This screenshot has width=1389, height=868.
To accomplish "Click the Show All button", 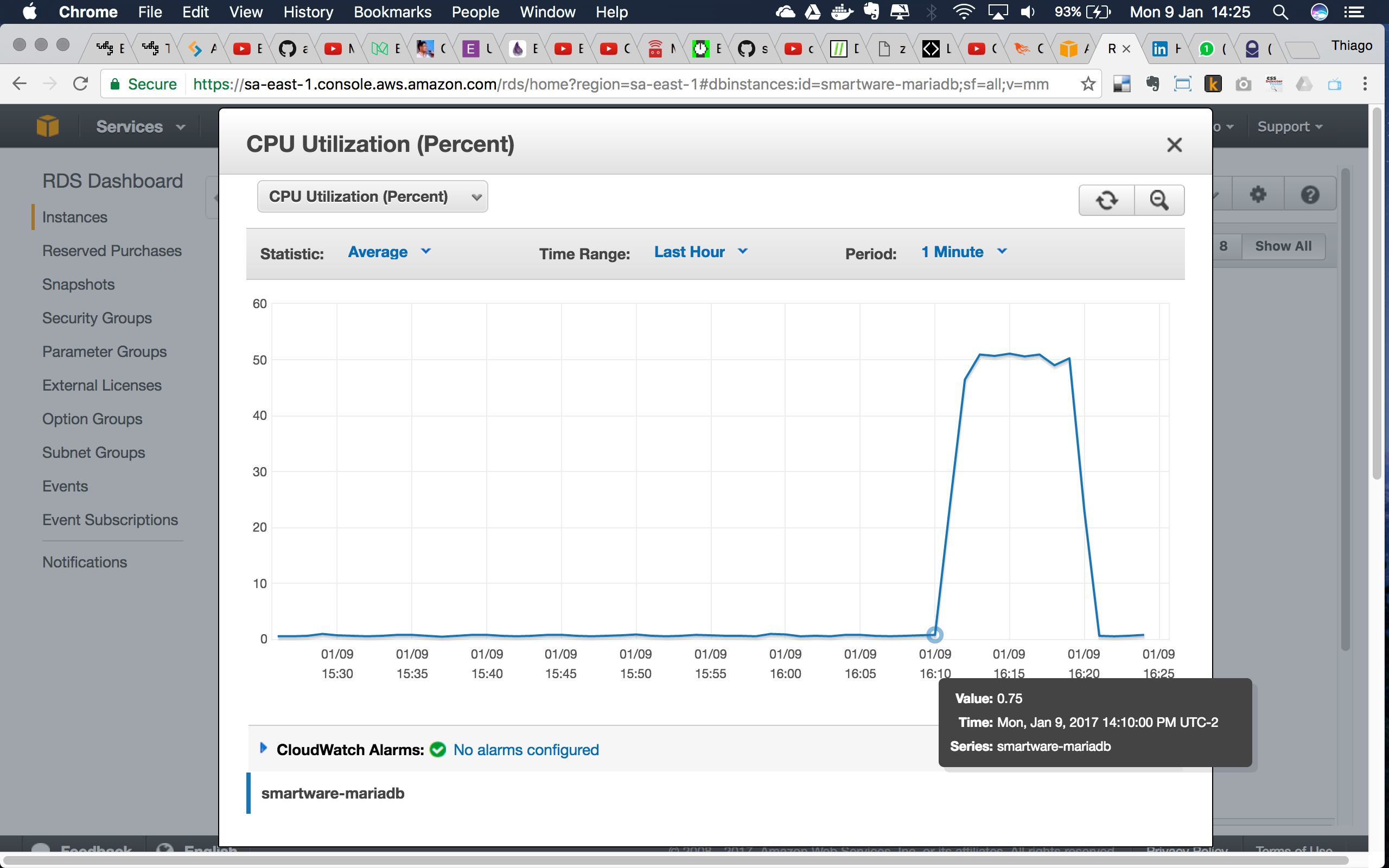I will pyautogui.click(x=1283, y=246).
